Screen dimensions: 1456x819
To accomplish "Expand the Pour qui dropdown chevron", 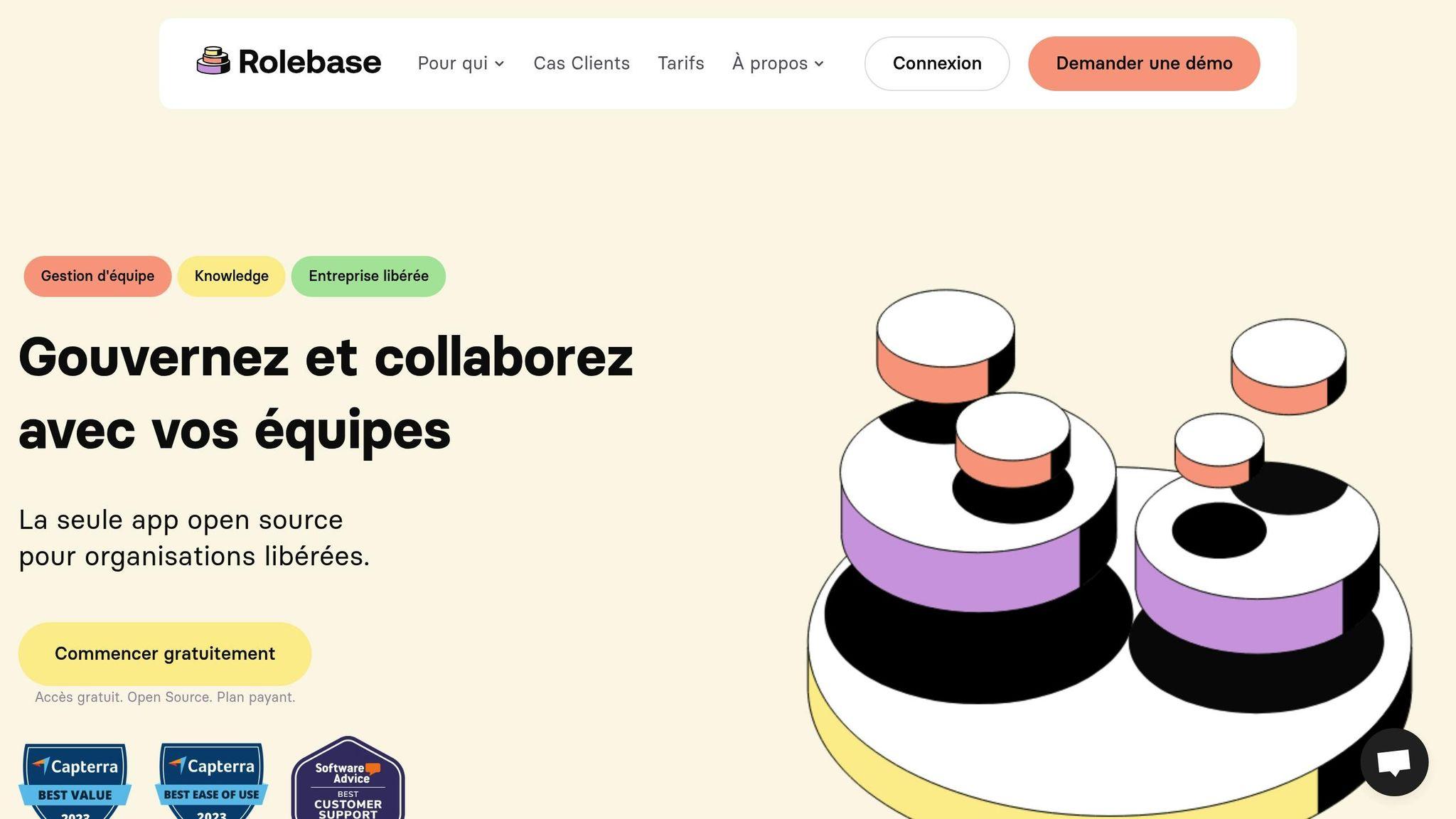I will click(500, 64).
